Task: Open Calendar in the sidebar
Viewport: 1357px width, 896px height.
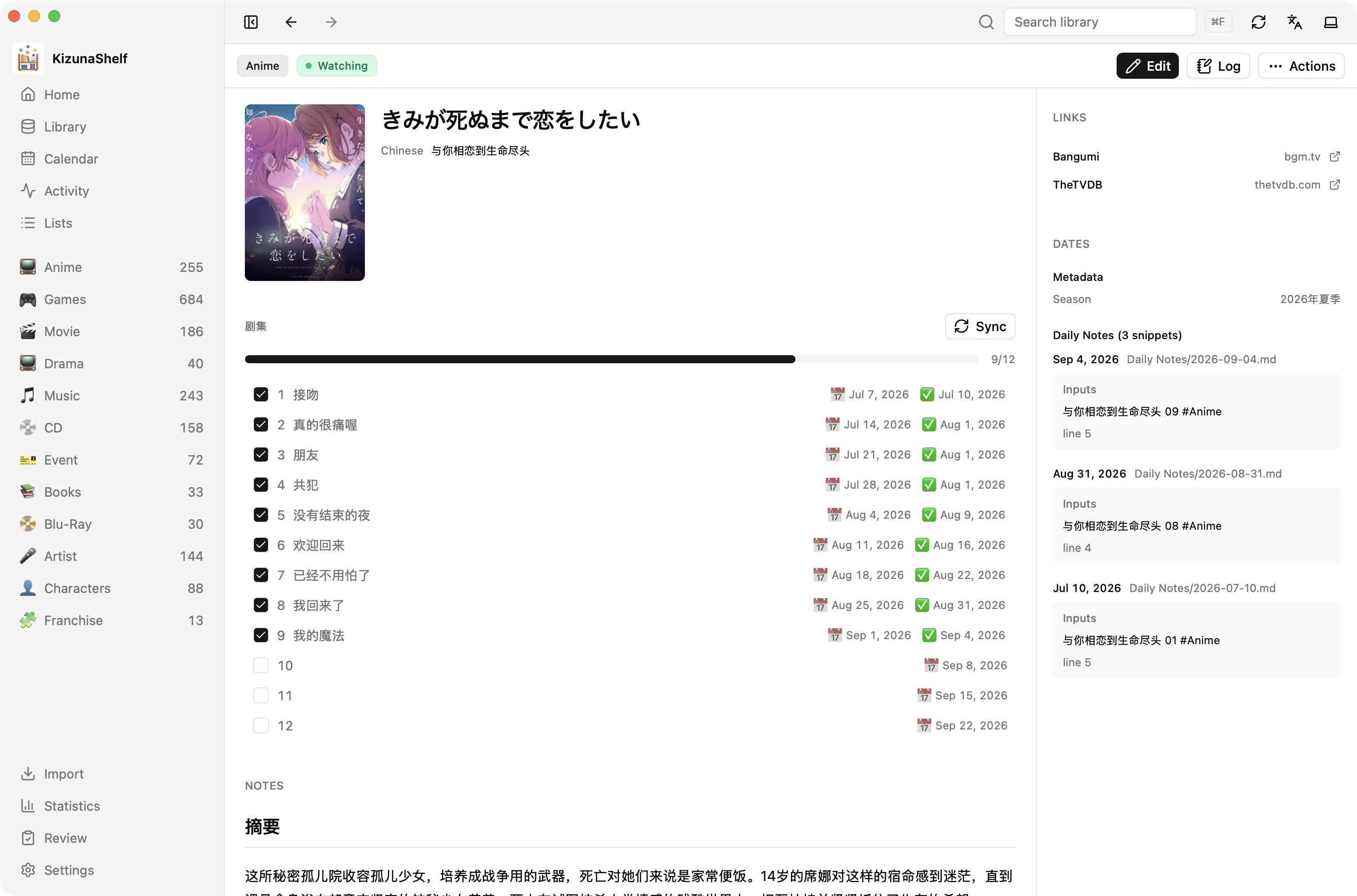Action: click(x=112, y=159)
